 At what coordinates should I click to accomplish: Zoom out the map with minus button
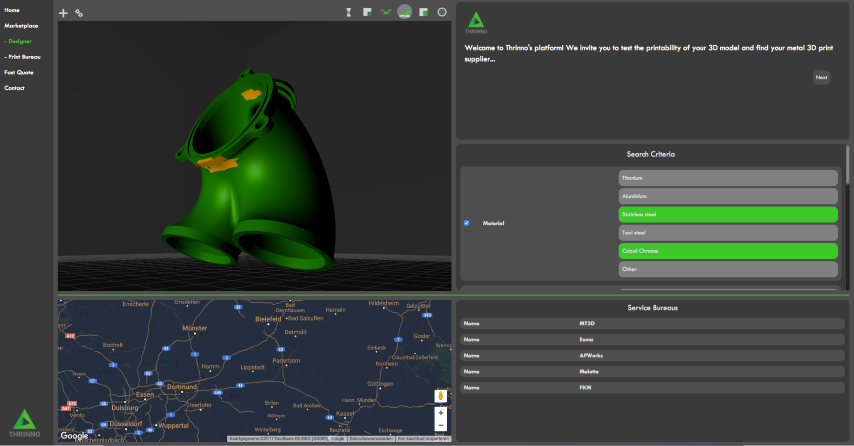coord(440,425)
